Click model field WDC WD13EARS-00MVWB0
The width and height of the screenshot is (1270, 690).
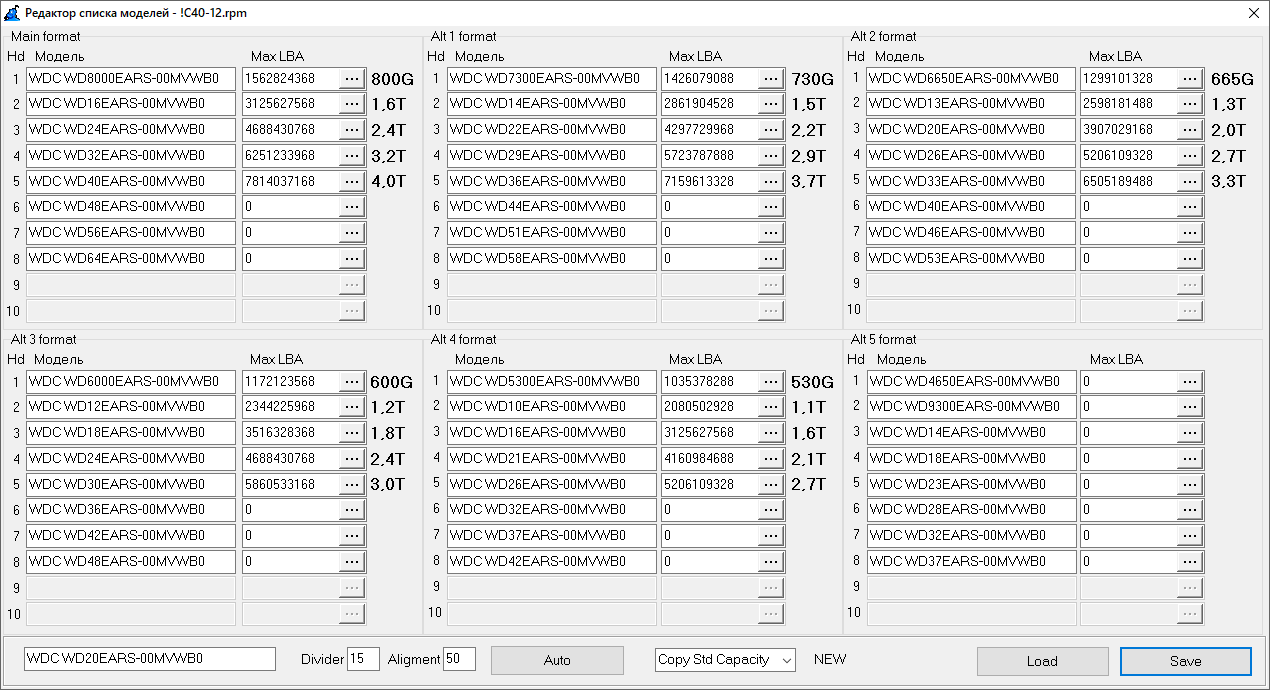coord(971,104)
